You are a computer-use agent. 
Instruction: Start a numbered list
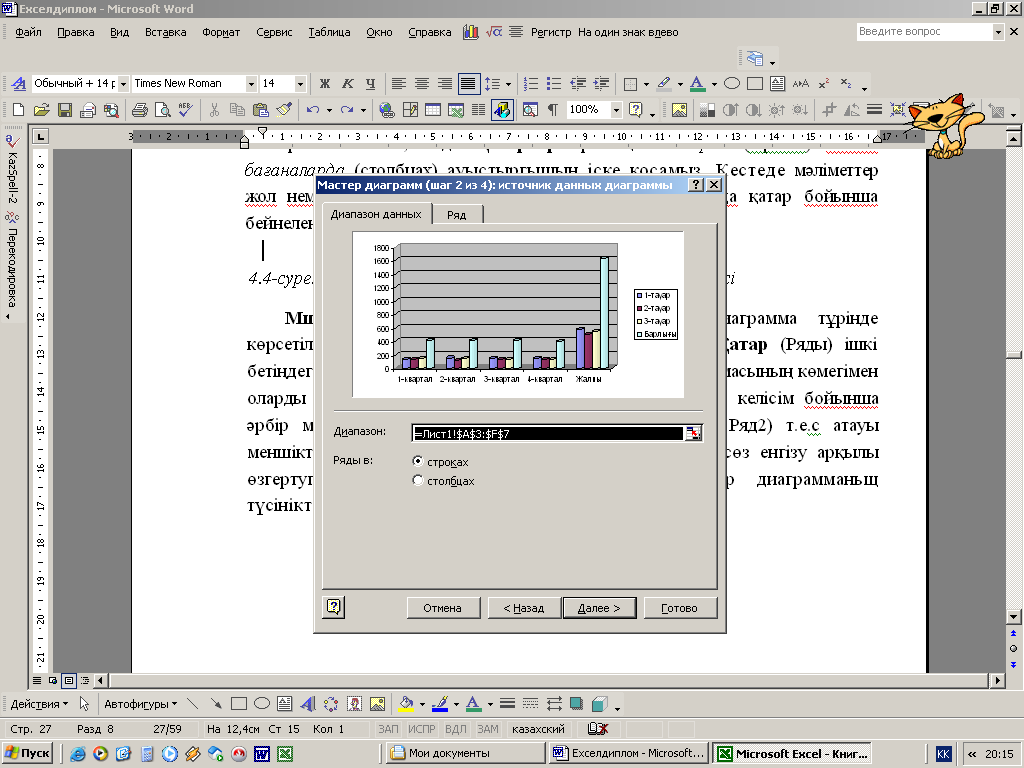531,84
